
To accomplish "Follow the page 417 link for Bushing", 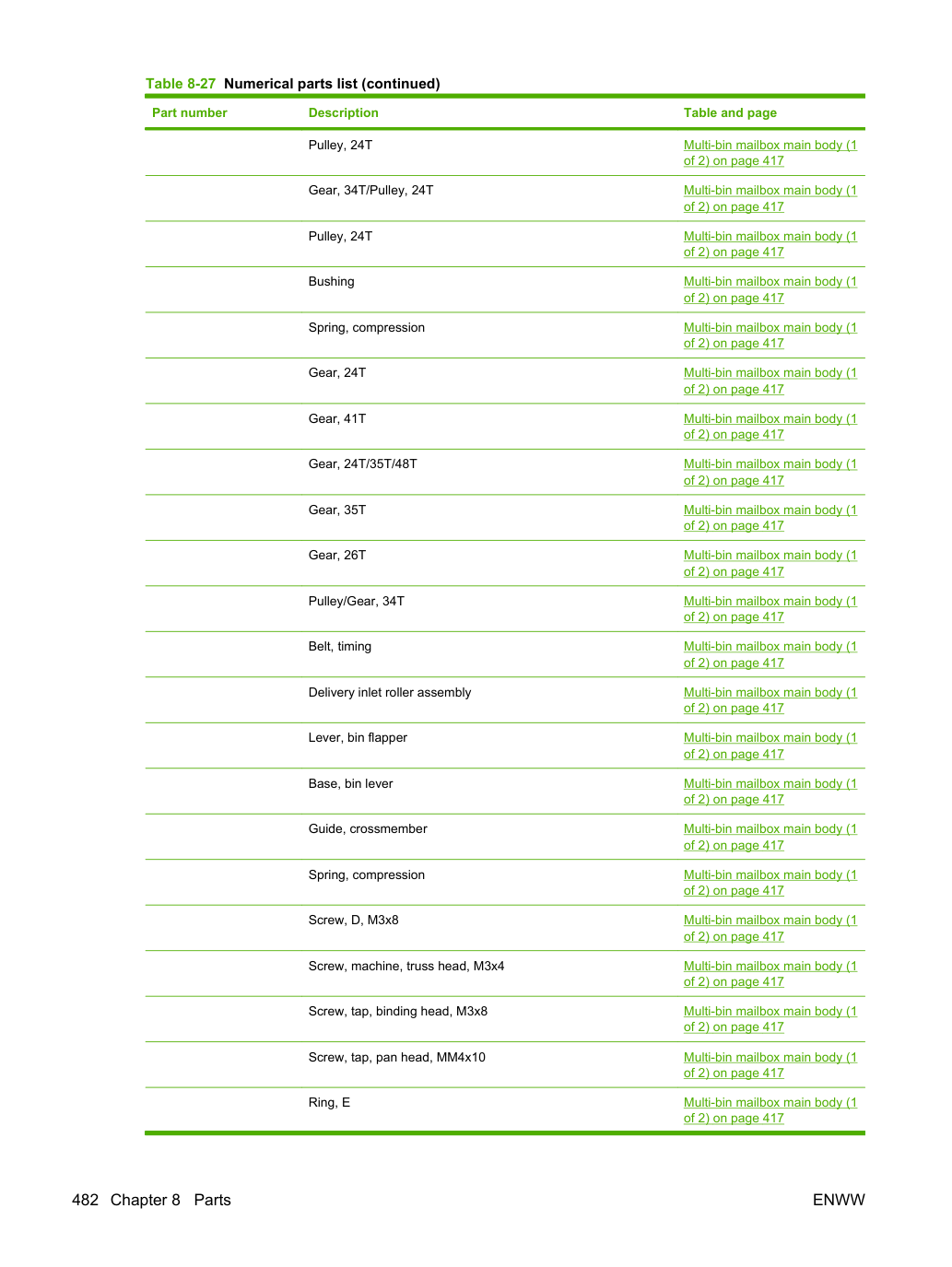I will pyautogui.click(x=770, y=290).
